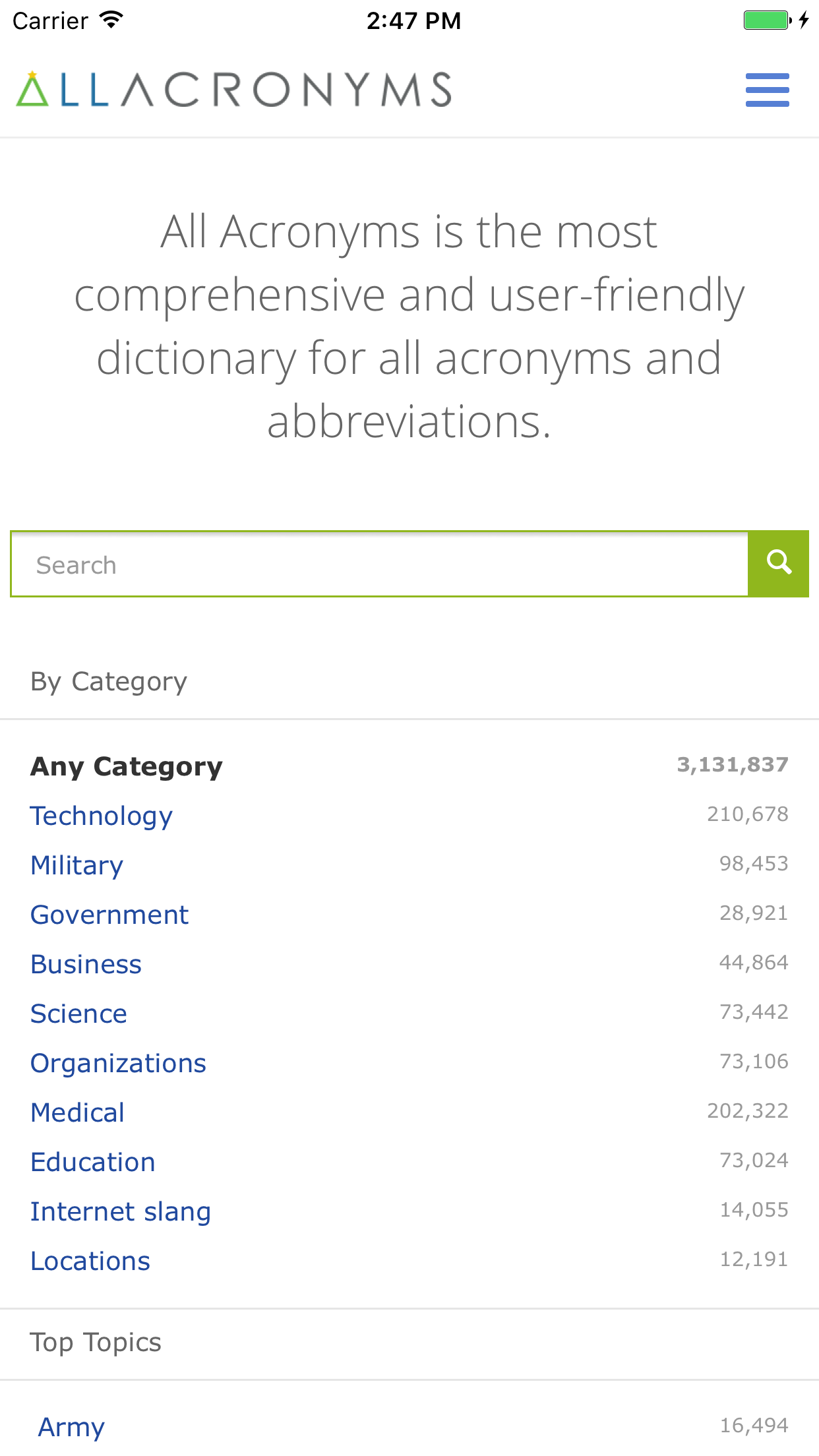
Task: Tap the green search magnifier button
Action: click(x=779, y=564)
